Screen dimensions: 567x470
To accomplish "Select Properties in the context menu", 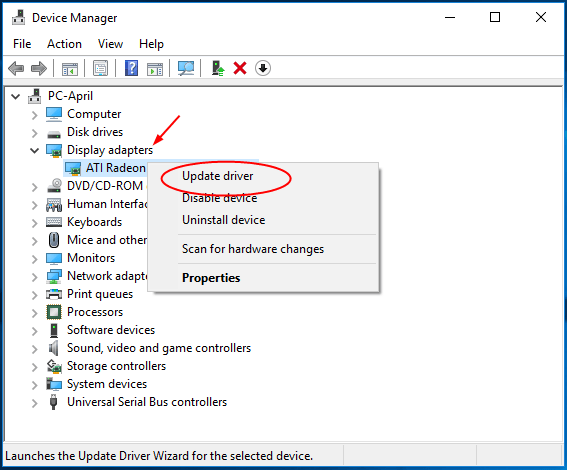I will point(211,278).
